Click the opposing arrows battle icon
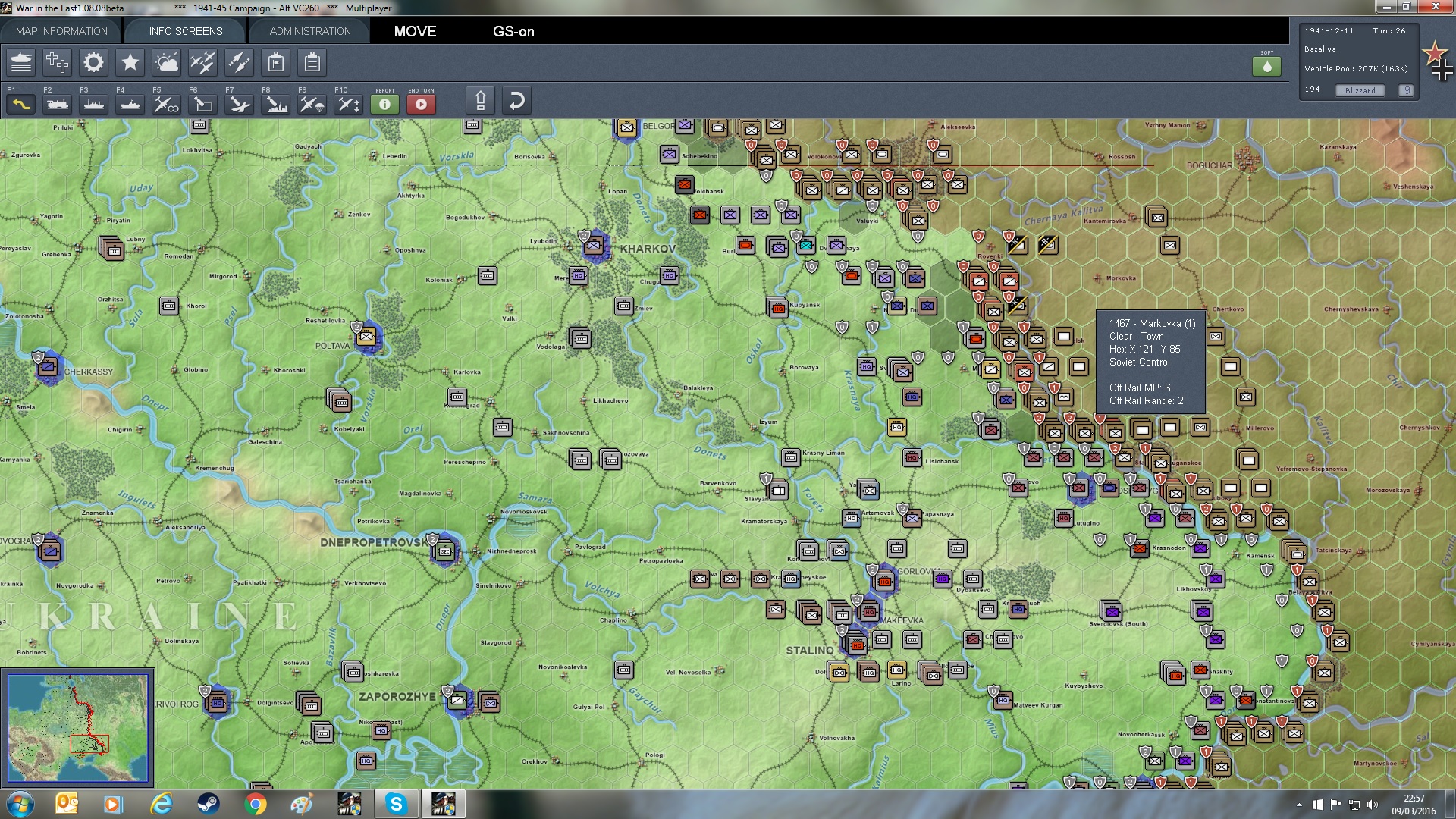This screenshot has width=1456, height=819. point(239,62)
